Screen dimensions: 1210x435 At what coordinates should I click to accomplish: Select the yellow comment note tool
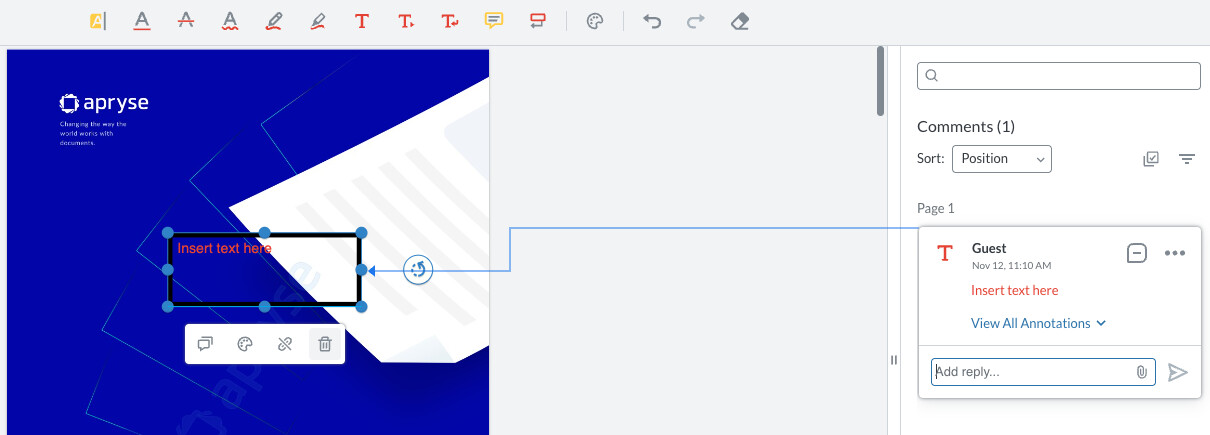click(494, 21)
